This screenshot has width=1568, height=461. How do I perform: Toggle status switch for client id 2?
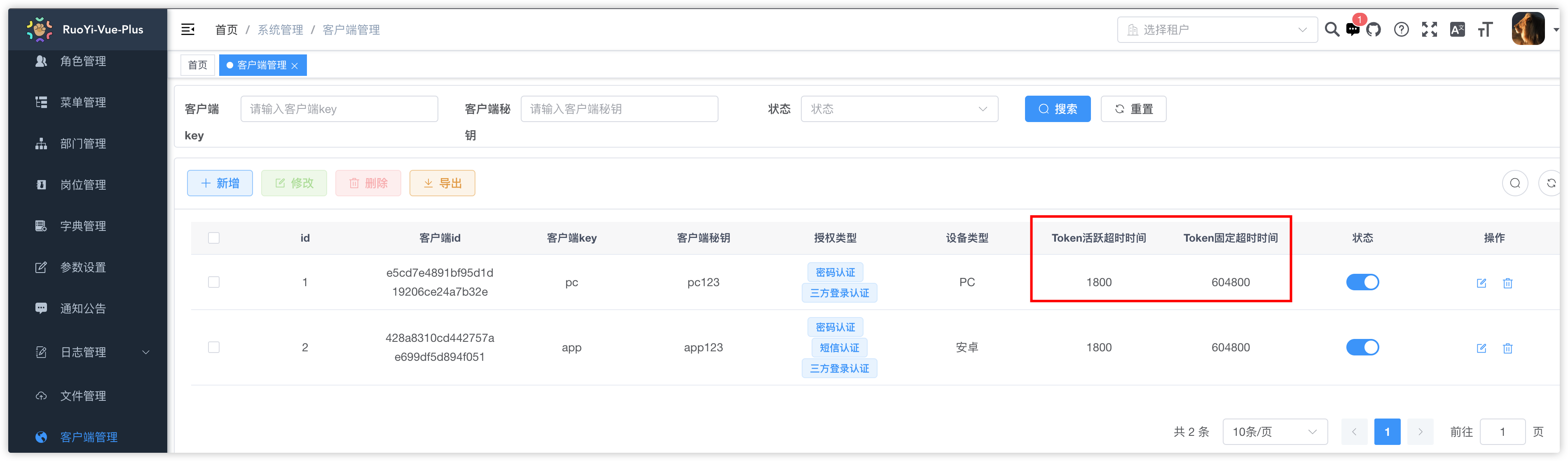pyautogui.click(x=1363, y=347)
